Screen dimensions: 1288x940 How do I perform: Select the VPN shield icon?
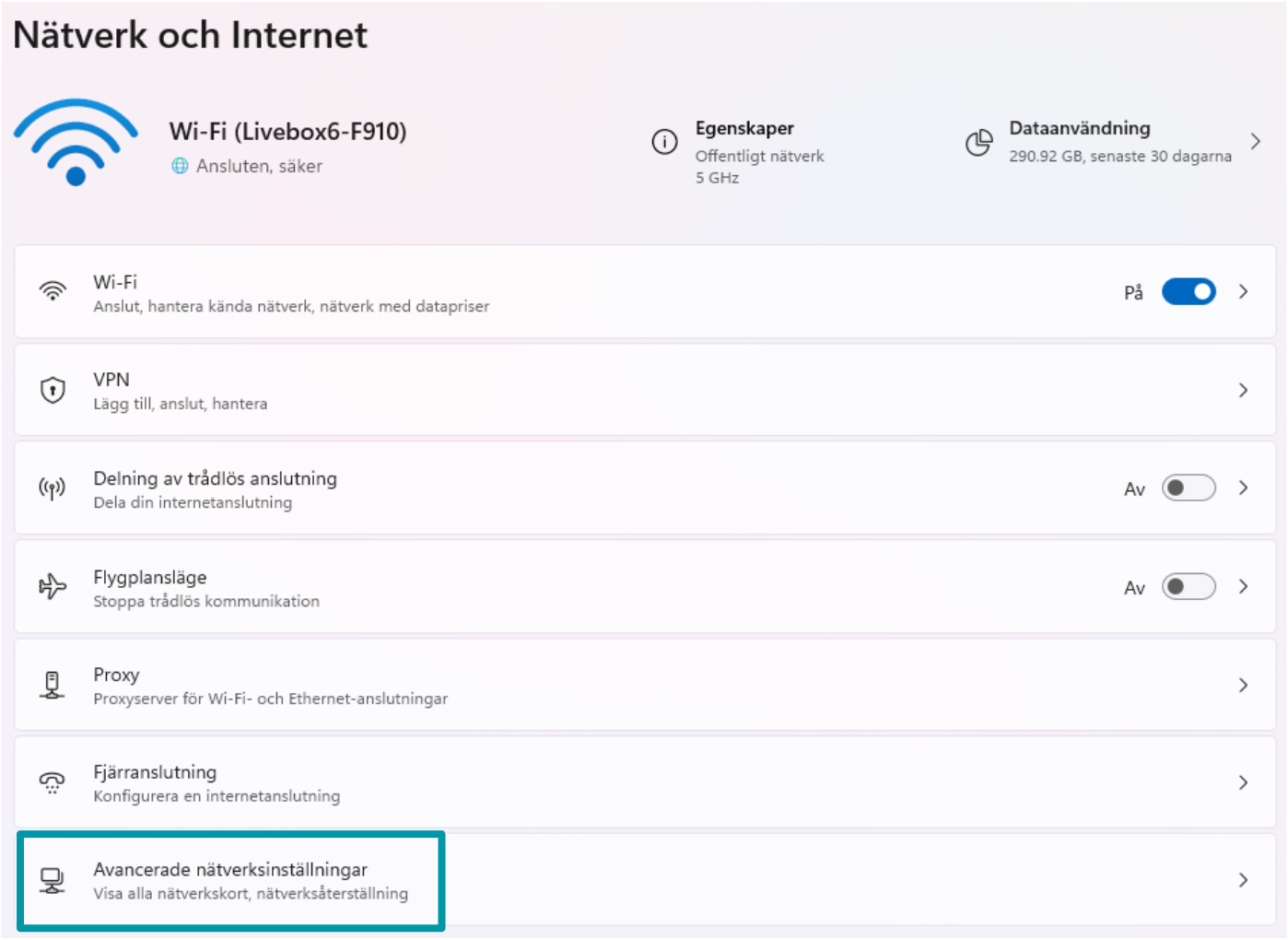tap(53, 390)
